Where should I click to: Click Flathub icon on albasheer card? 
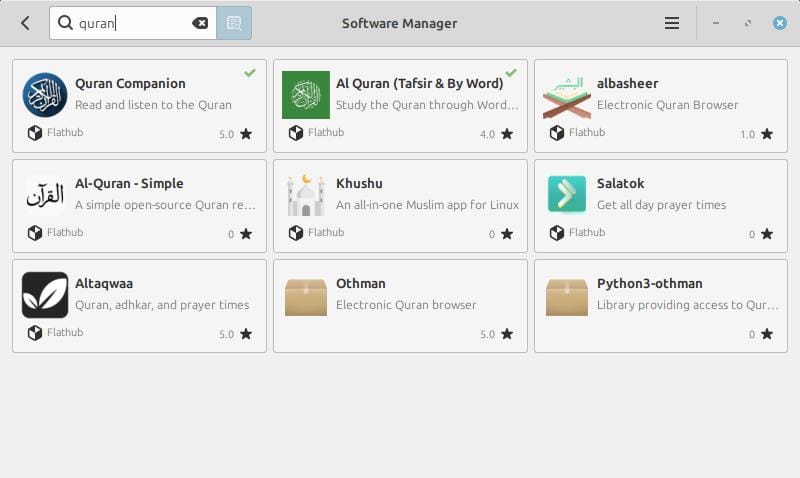pos(557,133)
